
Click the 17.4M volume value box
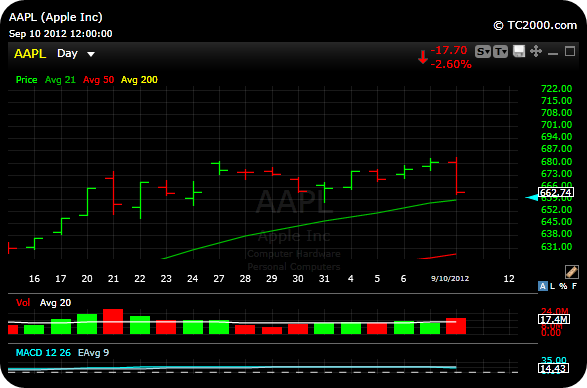click(x=554, y=319)
